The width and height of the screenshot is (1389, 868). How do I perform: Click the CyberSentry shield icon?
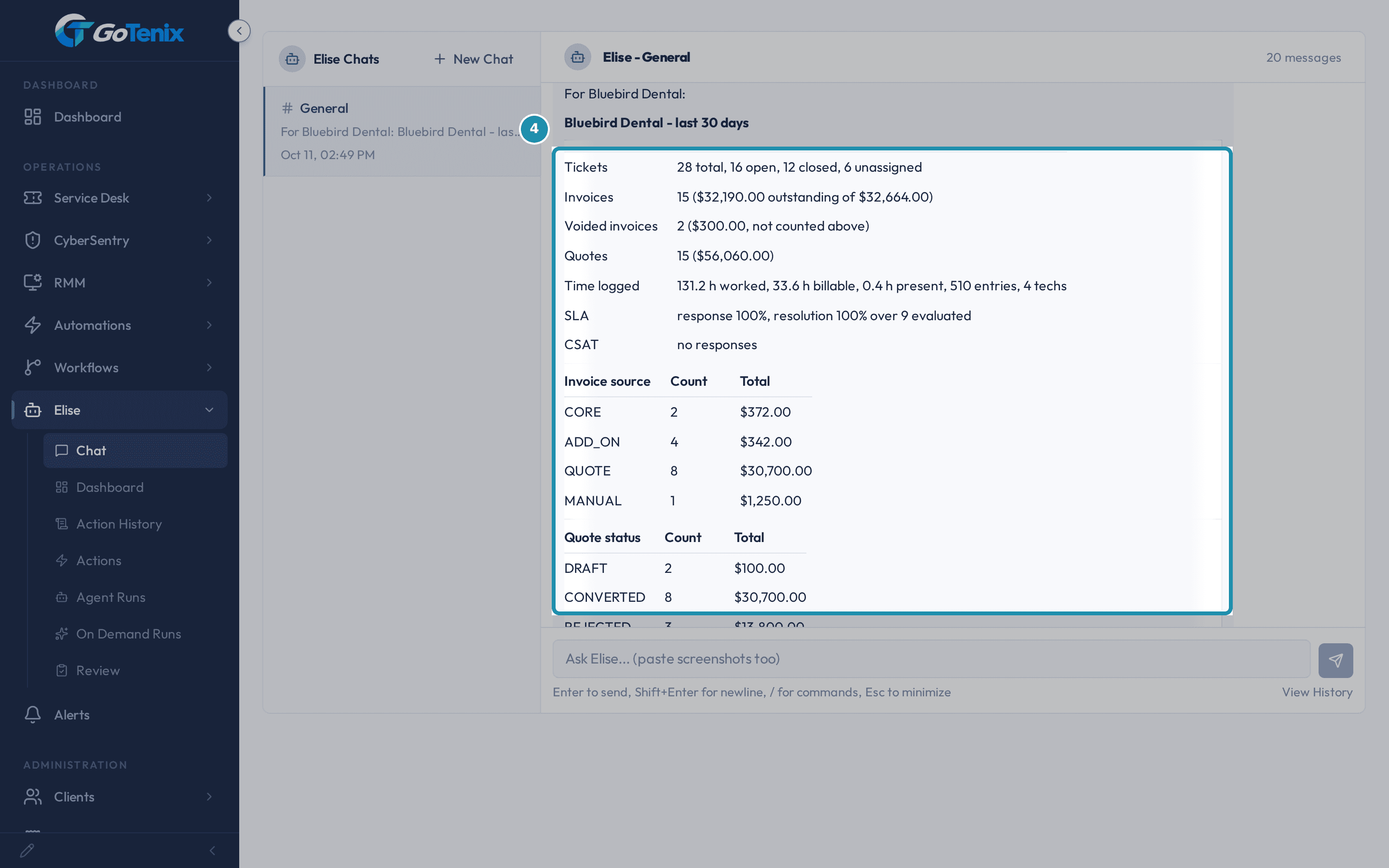[33, 240]
